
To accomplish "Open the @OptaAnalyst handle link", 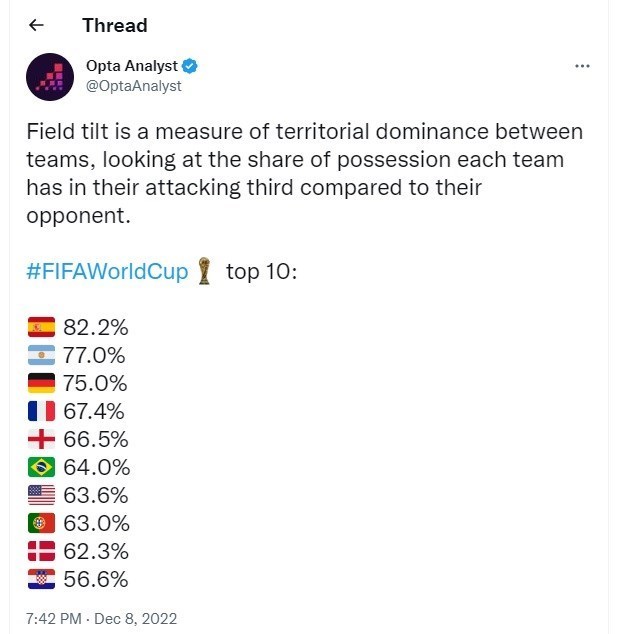I will pos(133,86).
